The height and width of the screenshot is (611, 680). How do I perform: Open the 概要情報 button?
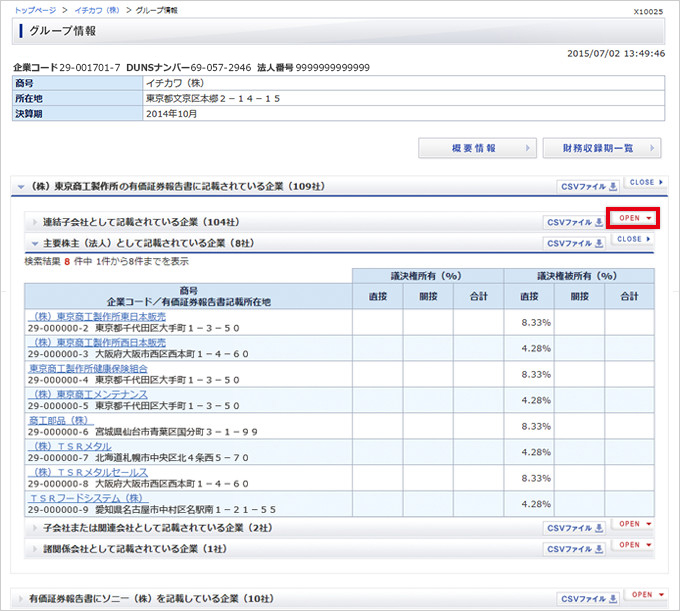coord(477,148)
